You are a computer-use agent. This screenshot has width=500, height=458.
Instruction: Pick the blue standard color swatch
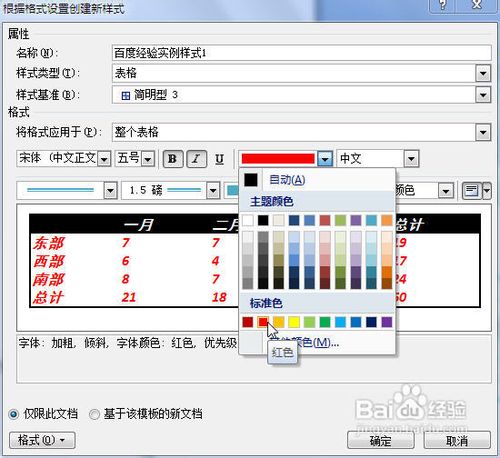356,322
